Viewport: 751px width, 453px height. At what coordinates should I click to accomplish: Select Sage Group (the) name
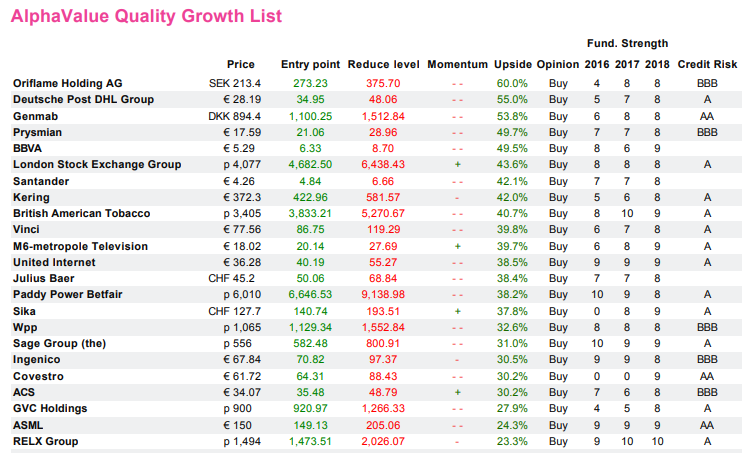59,343
